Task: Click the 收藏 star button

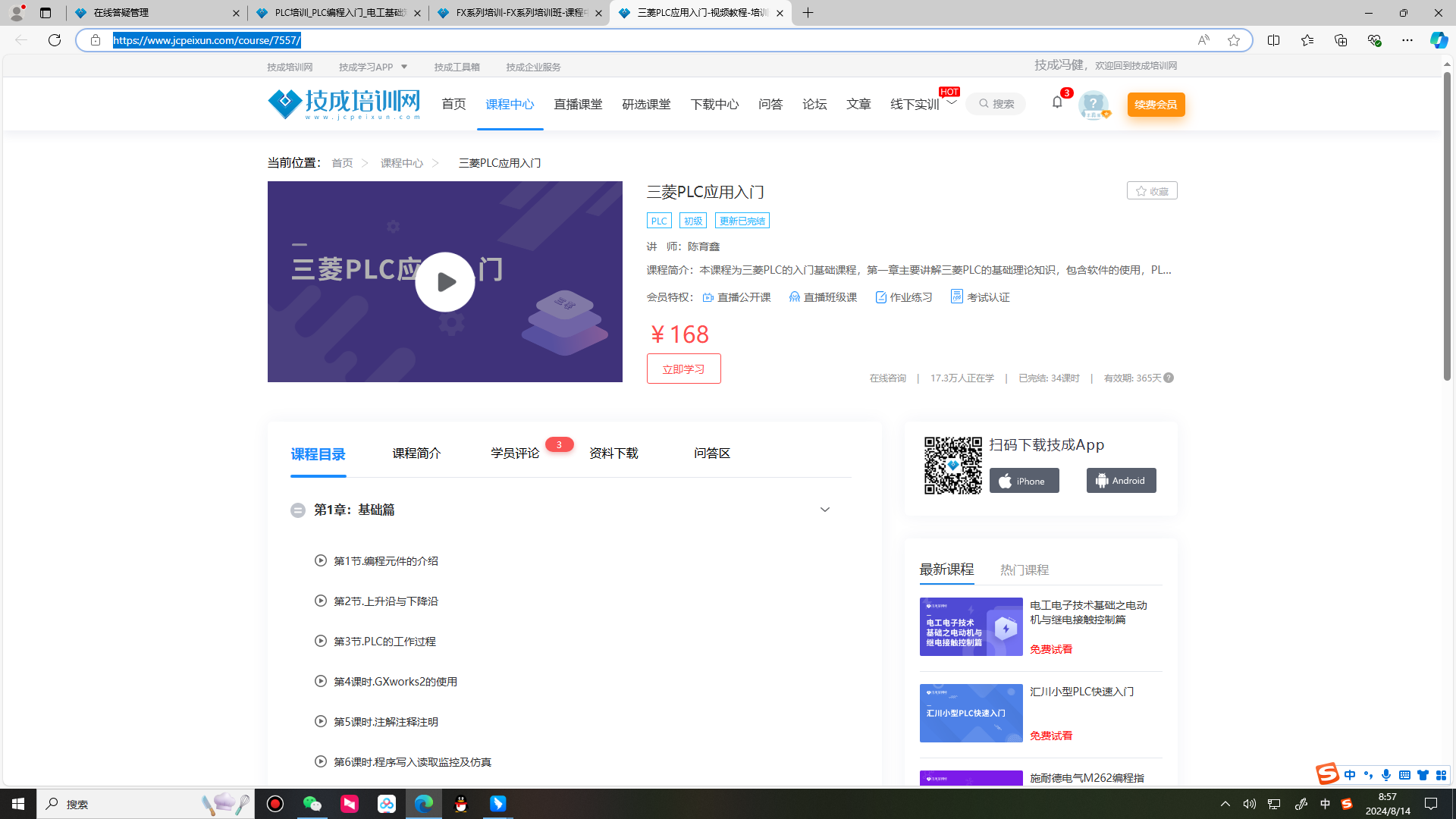Action: [x=1152, y=191]
